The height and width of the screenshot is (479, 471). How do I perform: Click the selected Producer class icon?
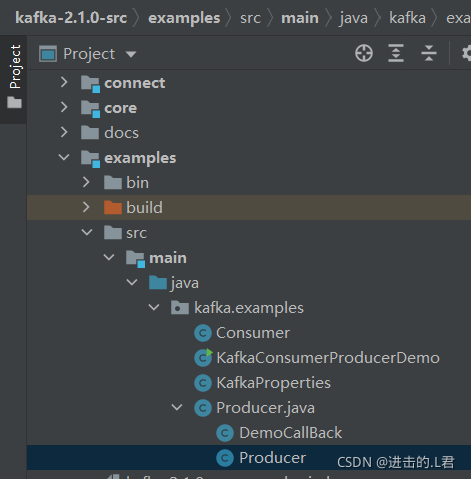pyautogui.click(x=225, y=458)
